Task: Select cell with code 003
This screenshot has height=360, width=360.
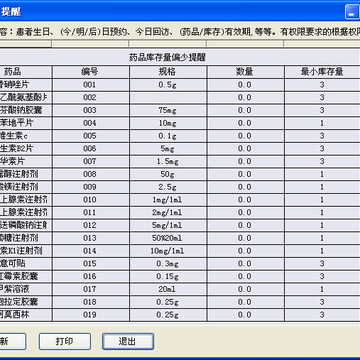Action: [91, 110]
